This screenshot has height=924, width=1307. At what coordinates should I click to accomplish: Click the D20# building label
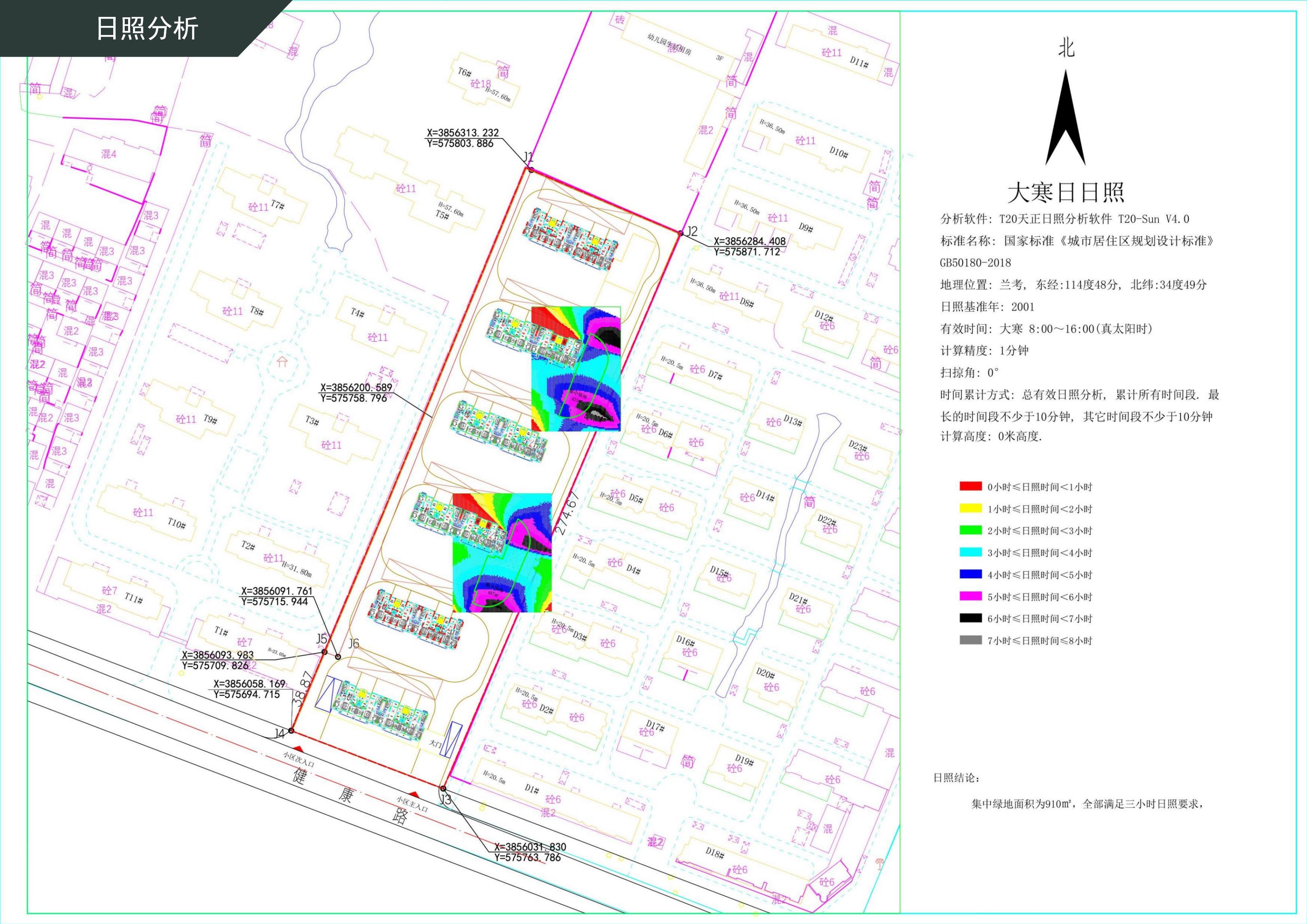(x=766, y=674)
